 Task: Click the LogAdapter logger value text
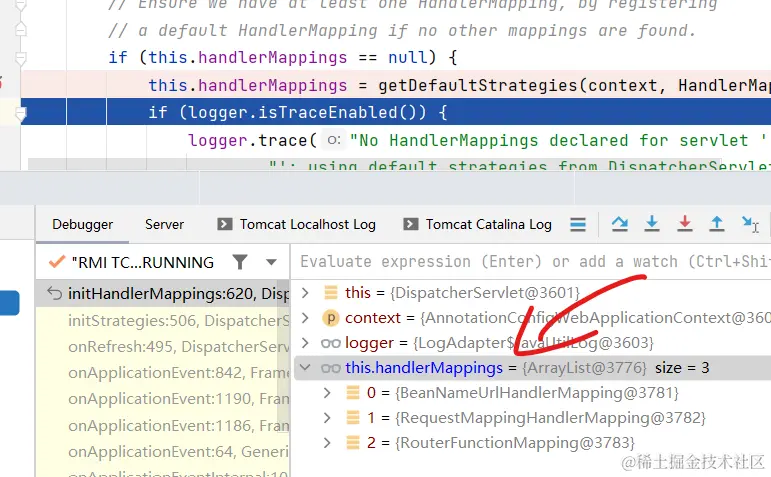tap(534, 343)
